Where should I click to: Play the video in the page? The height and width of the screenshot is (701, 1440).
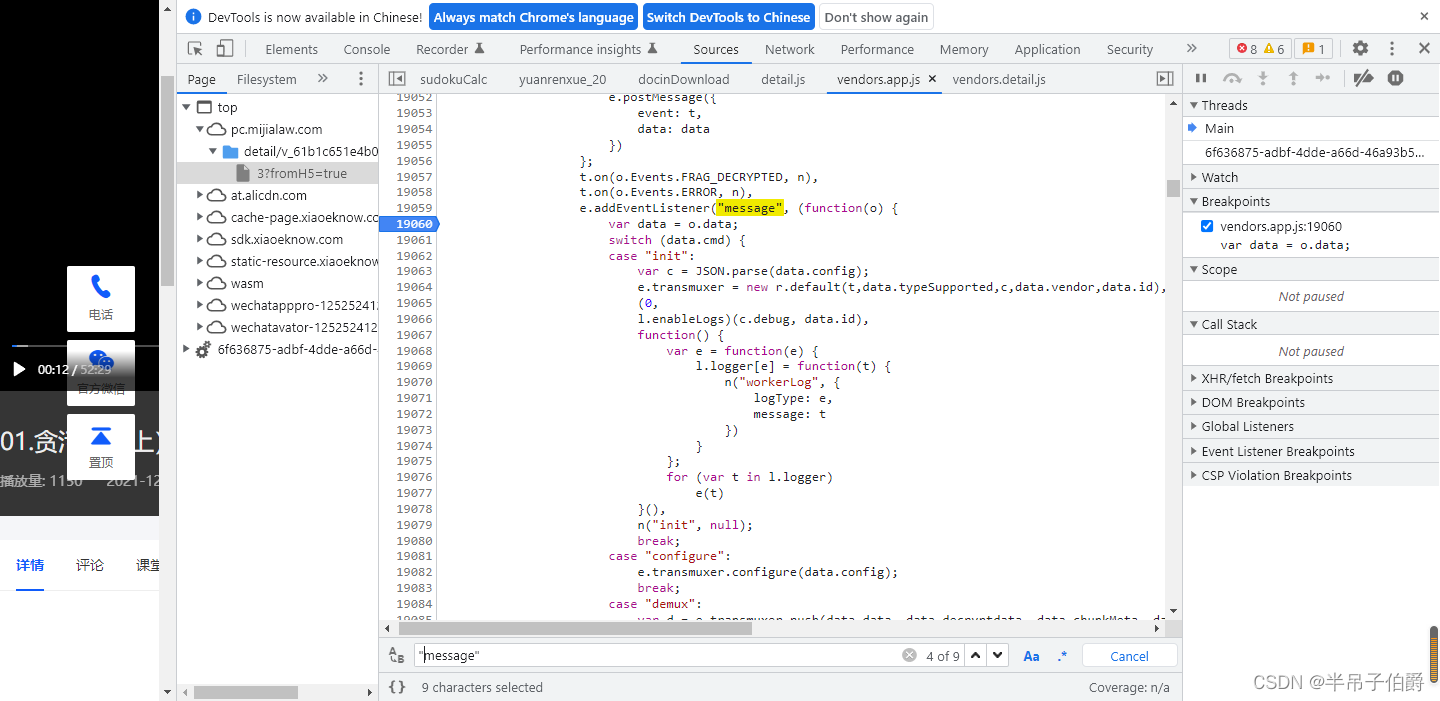(19, 369)
